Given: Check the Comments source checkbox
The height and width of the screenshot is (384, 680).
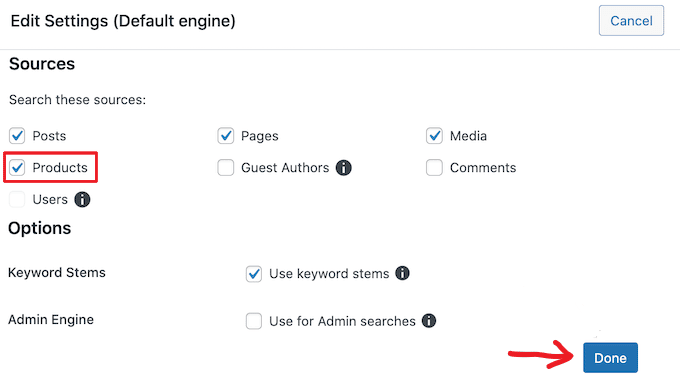Looking at the screenshot, I should [434, 167].
